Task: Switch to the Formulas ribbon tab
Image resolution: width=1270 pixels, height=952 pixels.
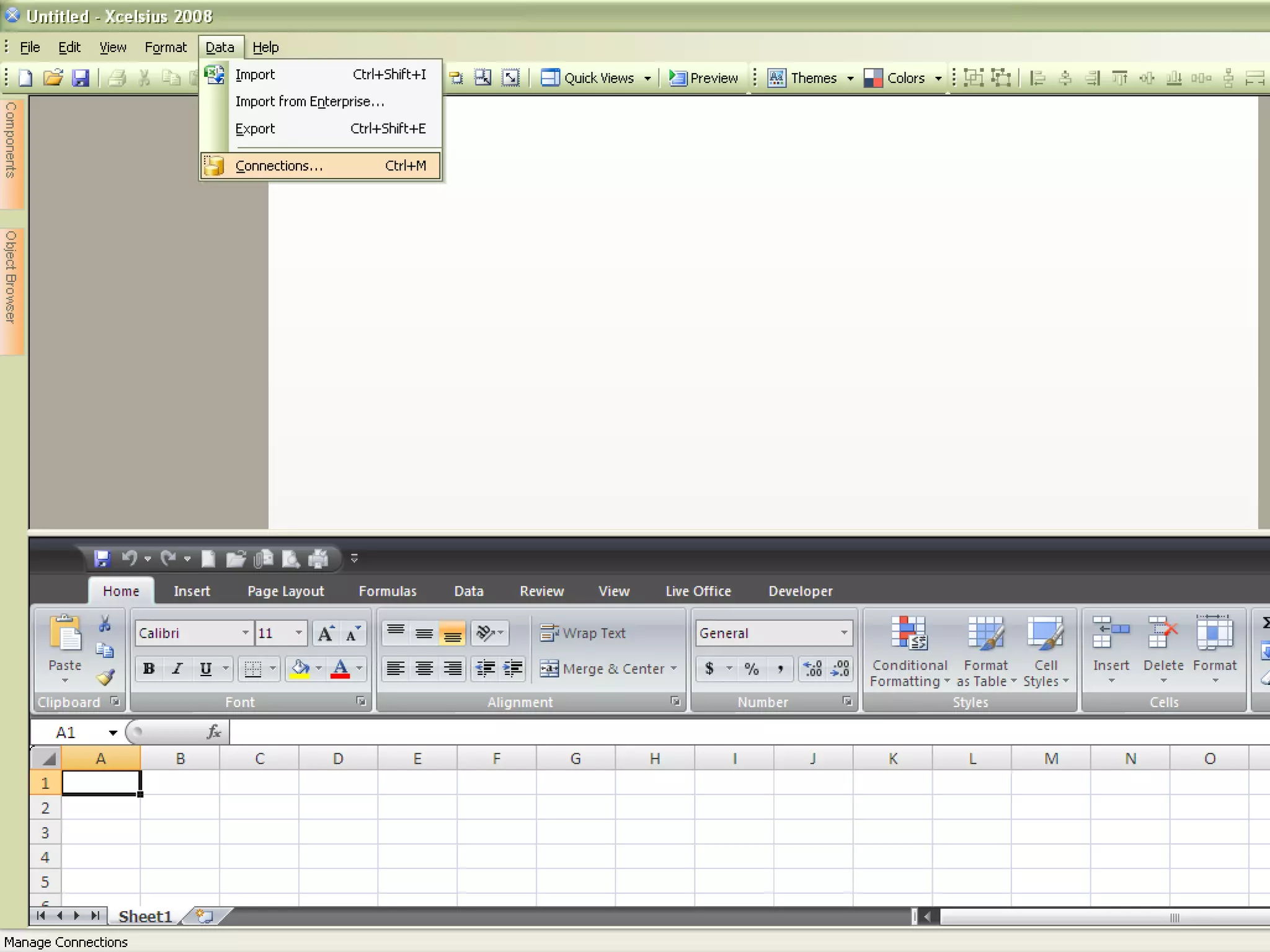Action: pyautogui.click(x=388, y=591)
